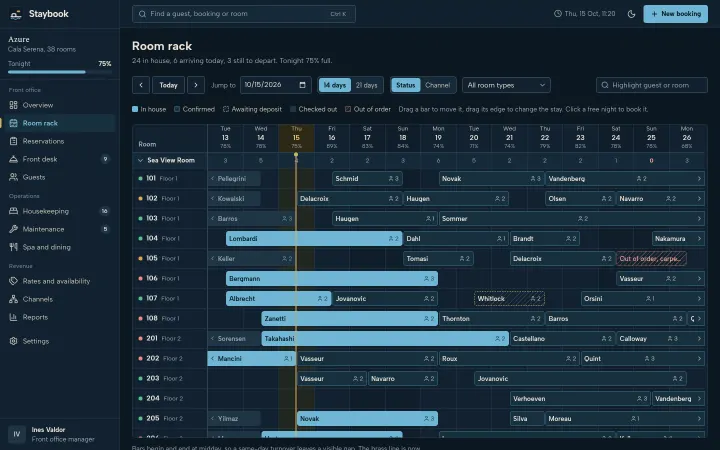Click the Housekeeping bed icon
The width and height of the screenshot is (720, 450).
(13, 211)
